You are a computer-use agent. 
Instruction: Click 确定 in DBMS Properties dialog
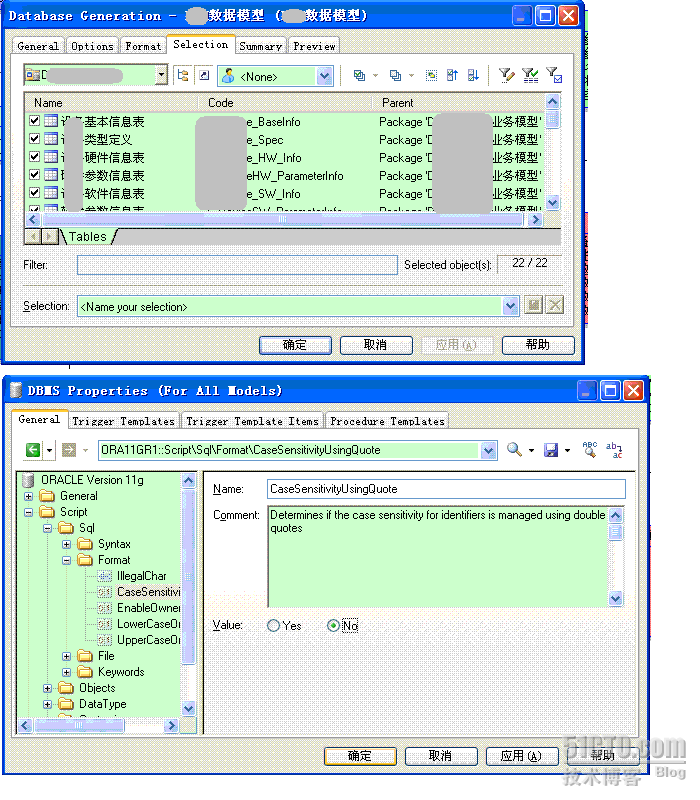[x=360, y=756]
